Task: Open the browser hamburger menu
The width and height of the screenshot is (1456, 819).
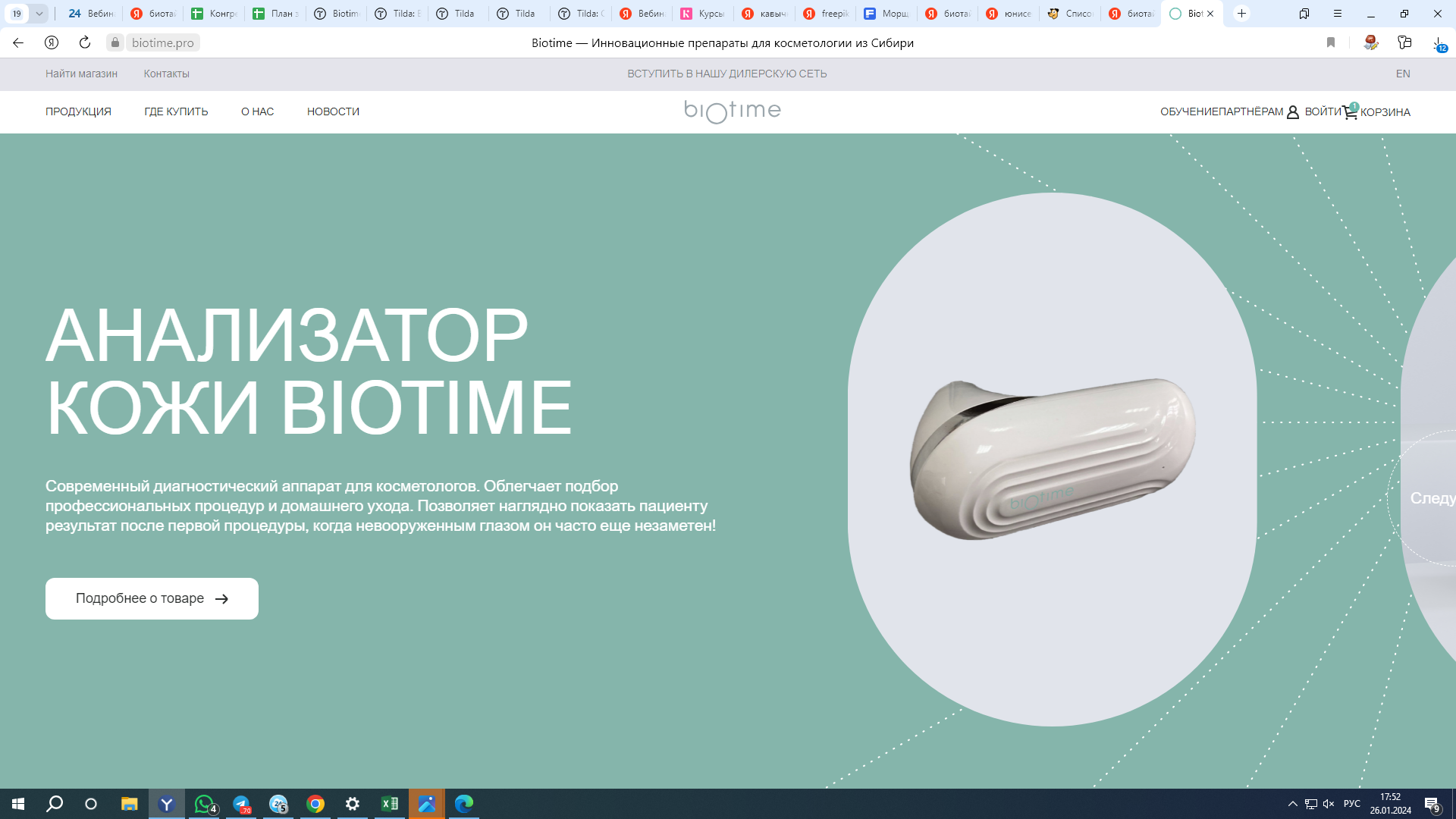Action: tap(1338, 14)
